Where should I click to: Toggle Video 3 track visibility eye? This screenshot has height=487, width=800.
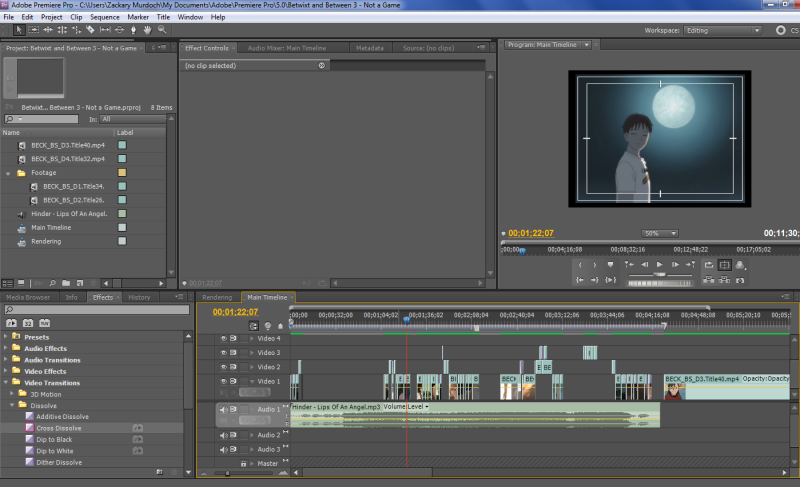click(x=223, y=352)
